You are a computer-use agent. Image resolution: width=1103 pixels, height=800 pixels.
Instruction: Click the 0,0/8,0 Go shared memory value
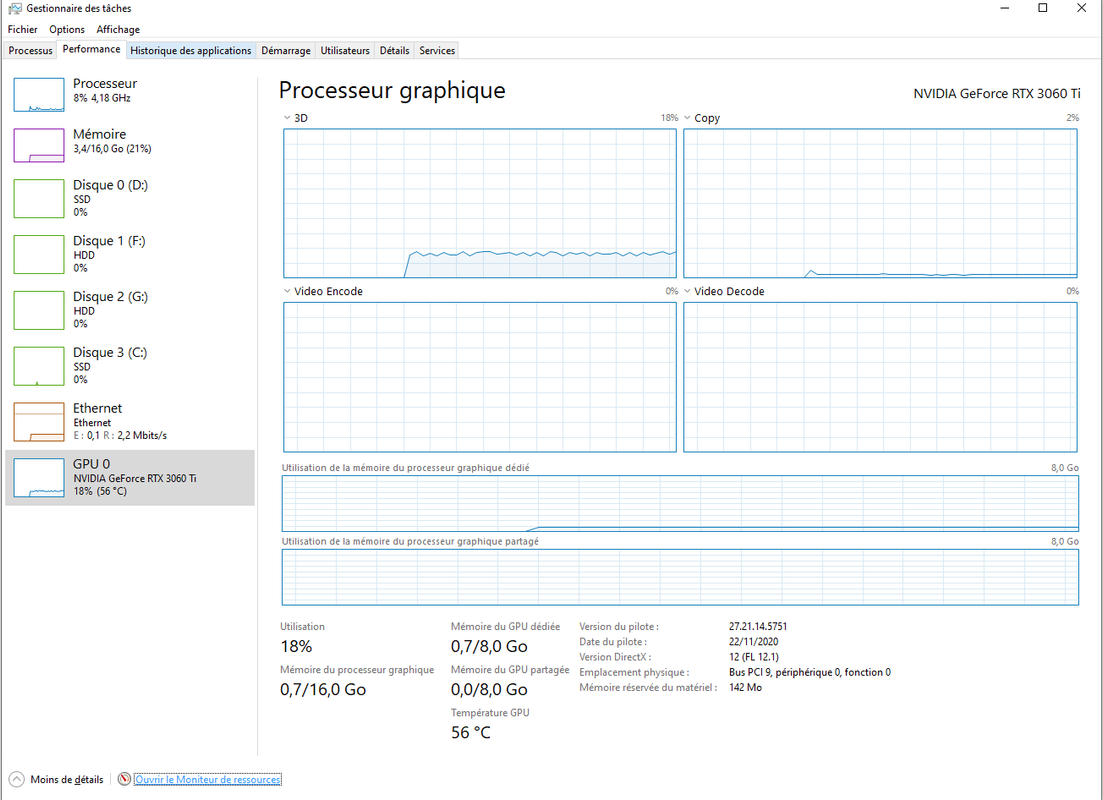[489, 690]
